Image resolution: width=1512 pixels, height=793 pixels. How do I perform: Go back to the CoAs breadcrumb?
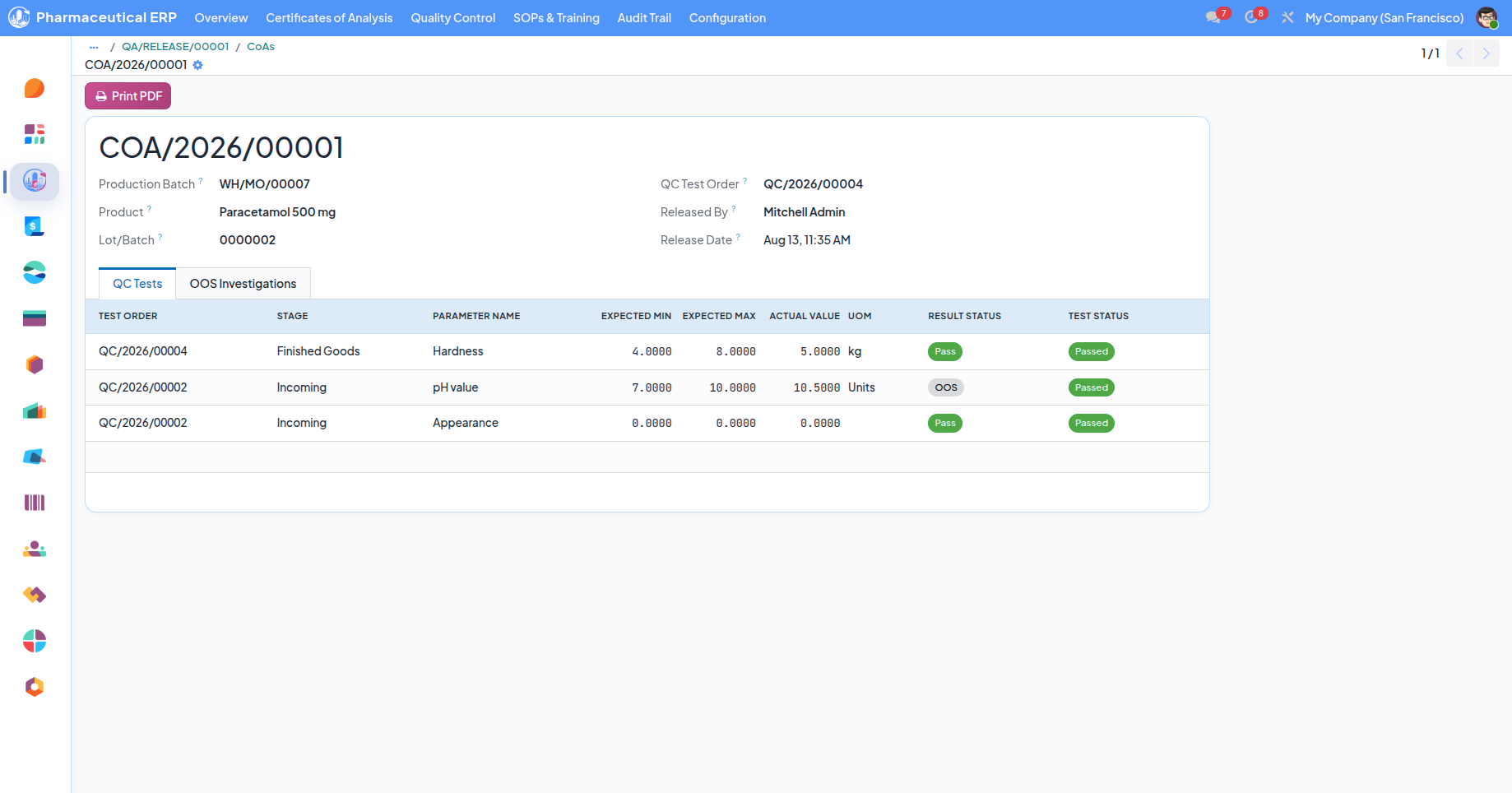[261, 47]
